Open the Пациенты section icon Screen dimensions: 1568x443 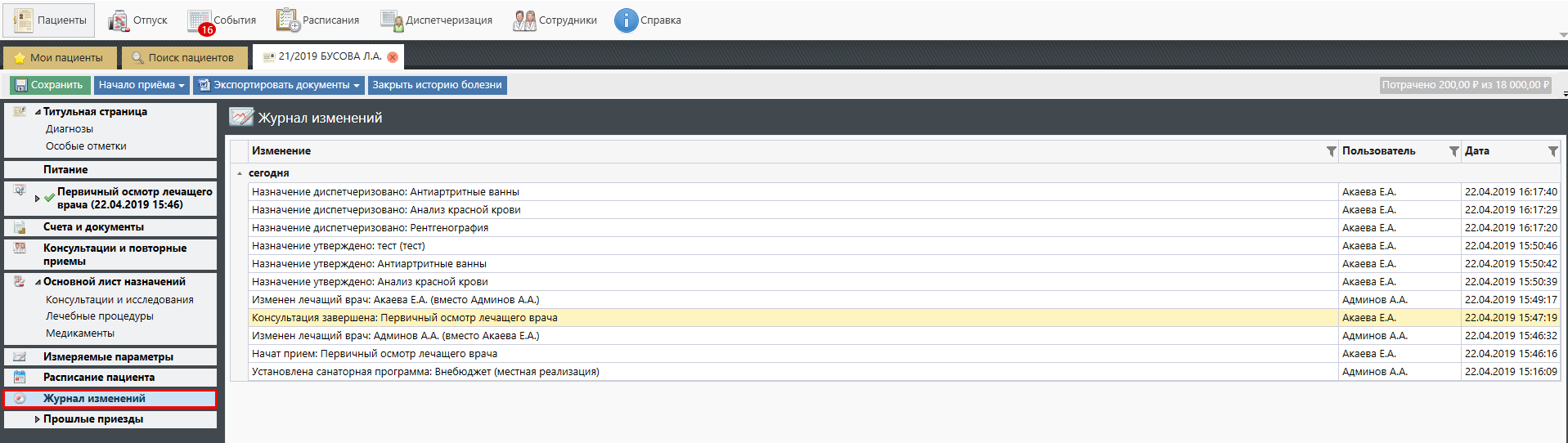point(23,20)
